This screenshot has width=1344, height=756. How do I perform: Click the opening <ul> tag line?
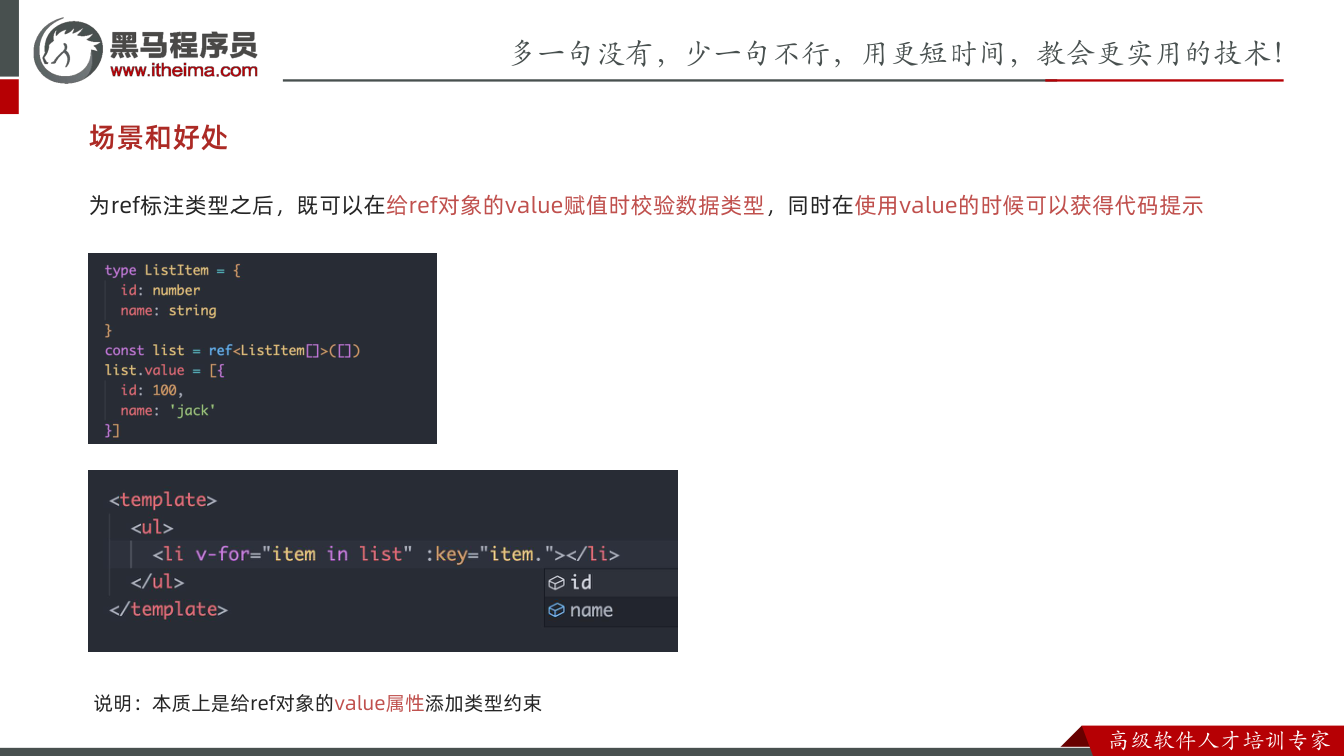[152, 527]
